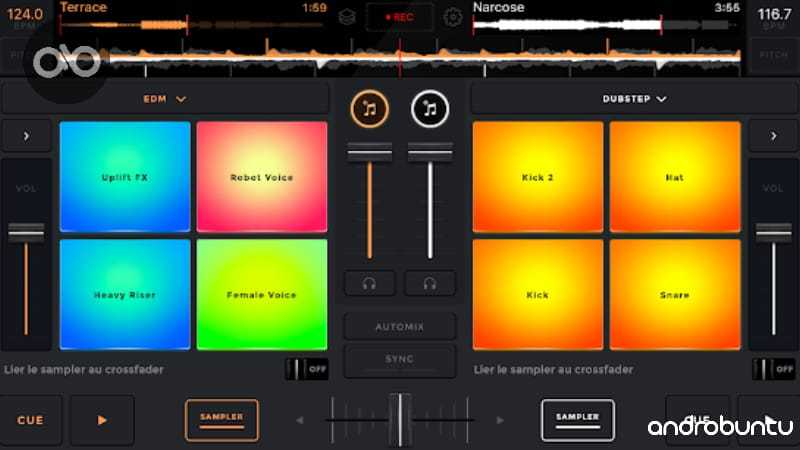
Task: Open settings gear icon
Action: coord(452,17)
